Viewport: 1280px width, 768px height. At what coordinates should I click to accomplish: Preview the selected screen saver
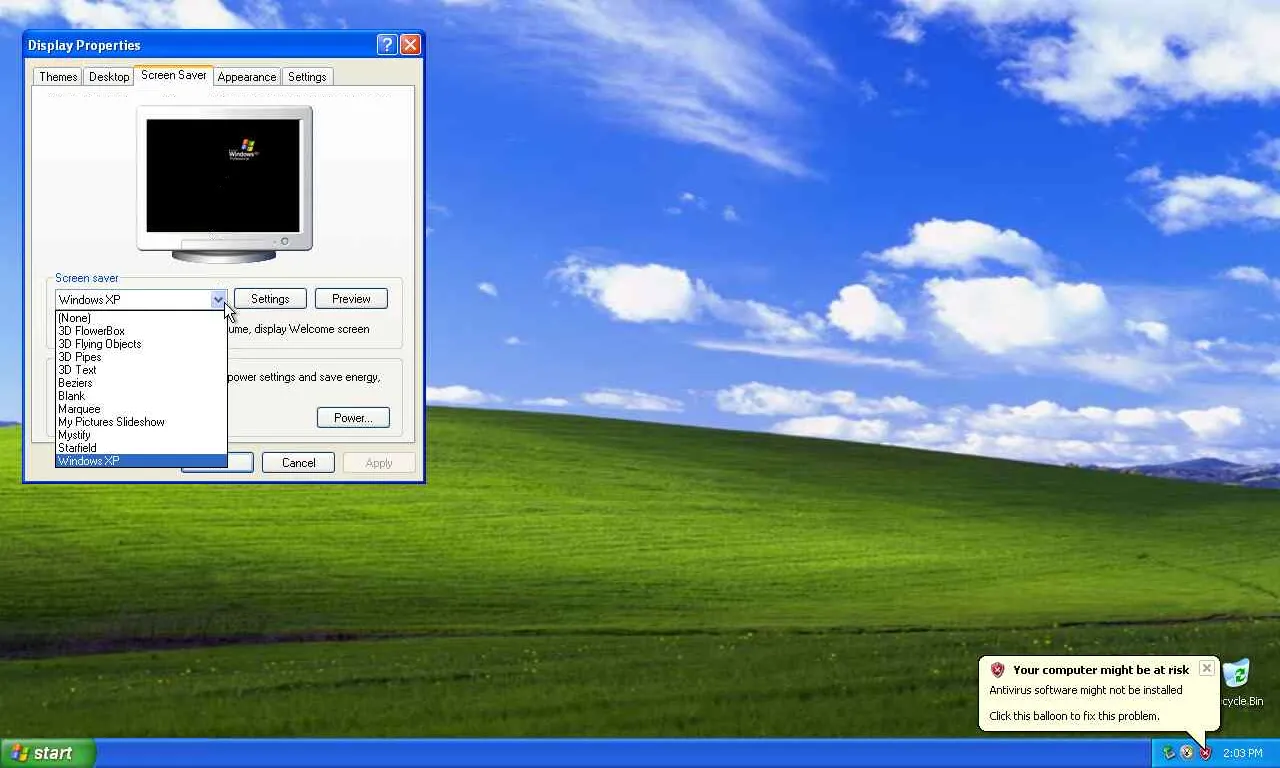point(351,299)
